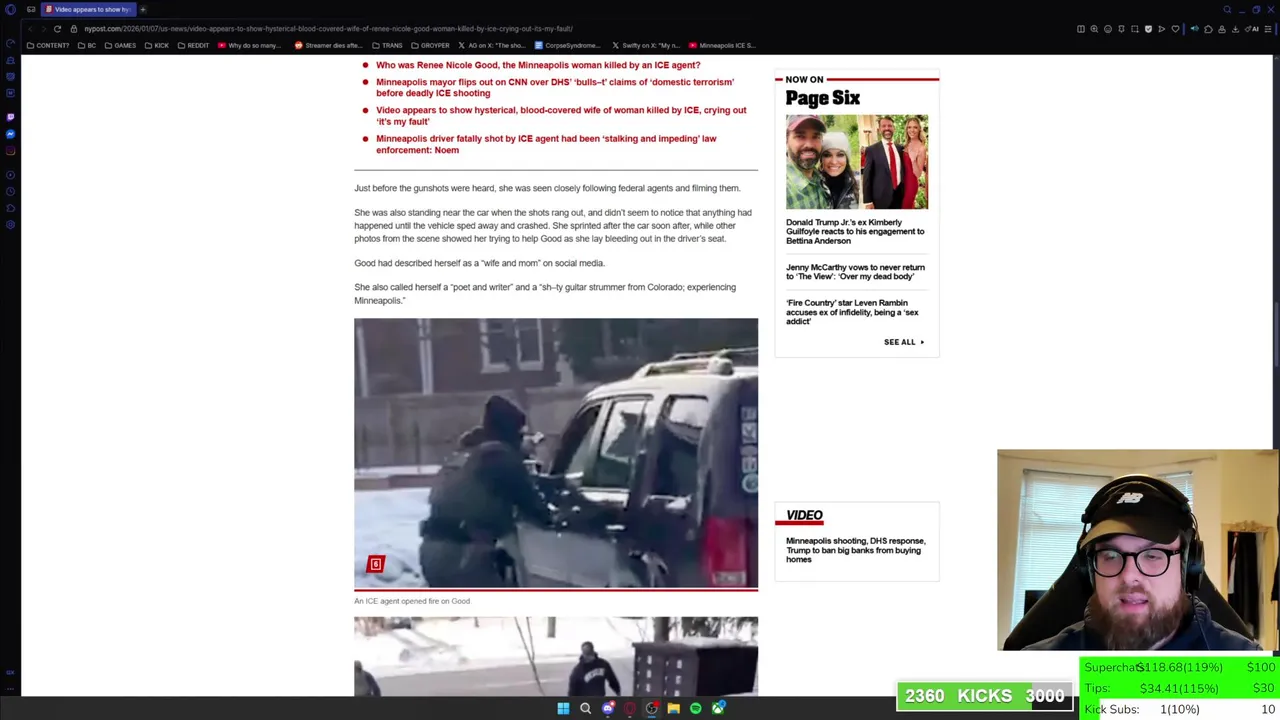Click SEE ALL in Page Six box
The width and height of the screenshot is (1280, 720).
(903, 342)
